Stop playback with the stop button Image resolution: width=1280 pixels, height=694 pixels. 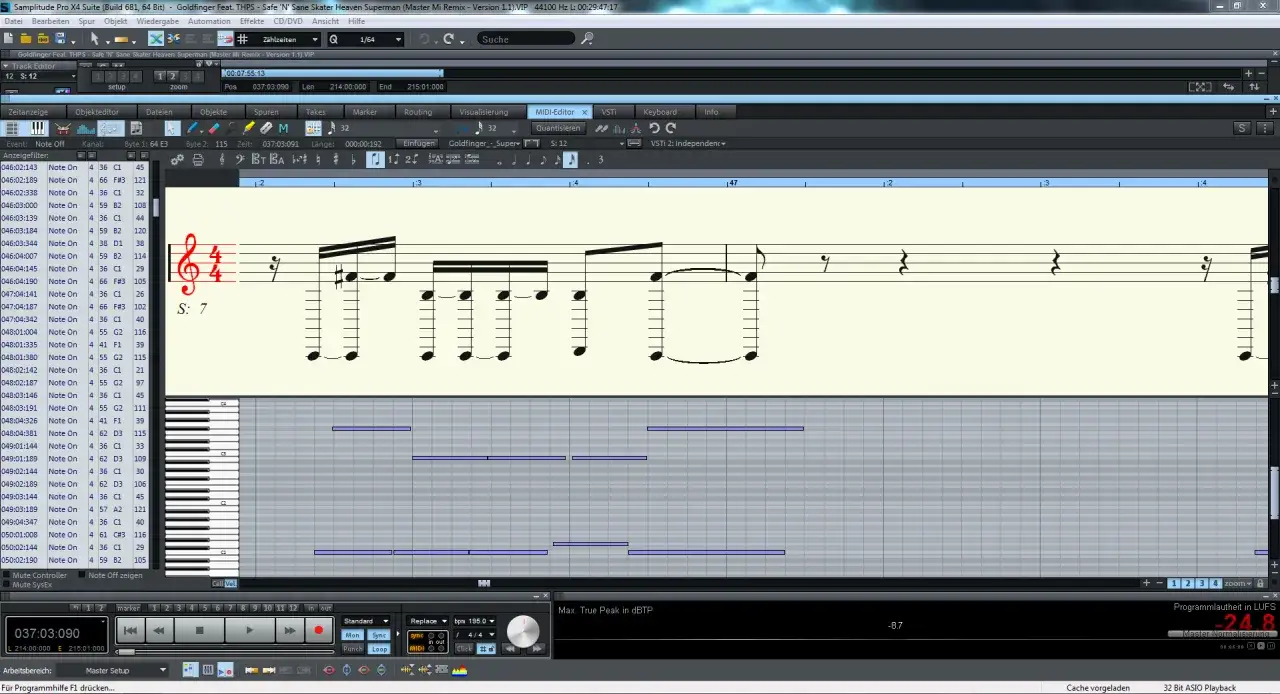click(199, 631)
